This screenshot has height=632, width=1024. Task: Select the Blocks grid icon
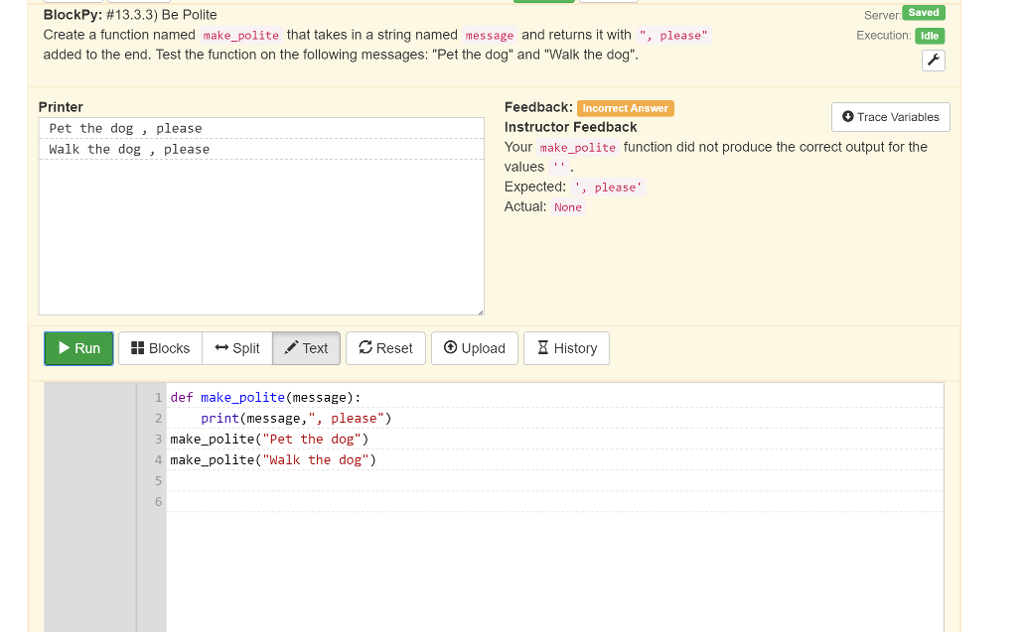137,348
